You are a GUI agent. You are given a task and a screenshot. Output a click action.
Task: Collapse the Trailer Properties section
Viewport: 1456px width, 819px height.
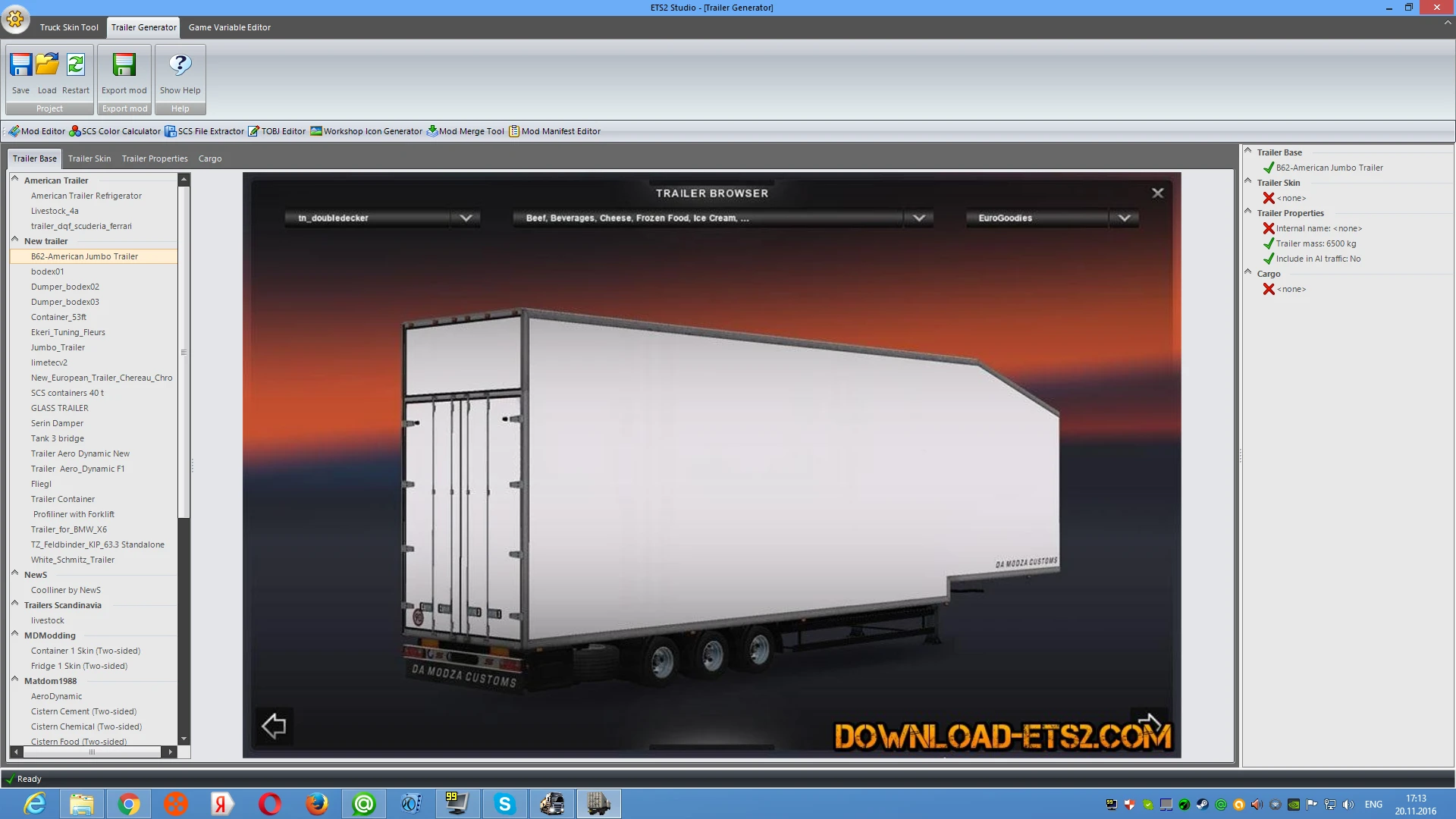click(1248, 213)
